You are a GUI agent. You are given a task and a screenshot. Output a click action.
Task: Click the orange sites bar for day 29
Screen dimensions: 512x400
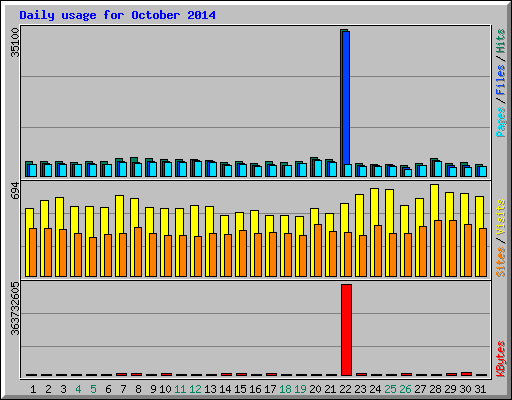(453, 248)
